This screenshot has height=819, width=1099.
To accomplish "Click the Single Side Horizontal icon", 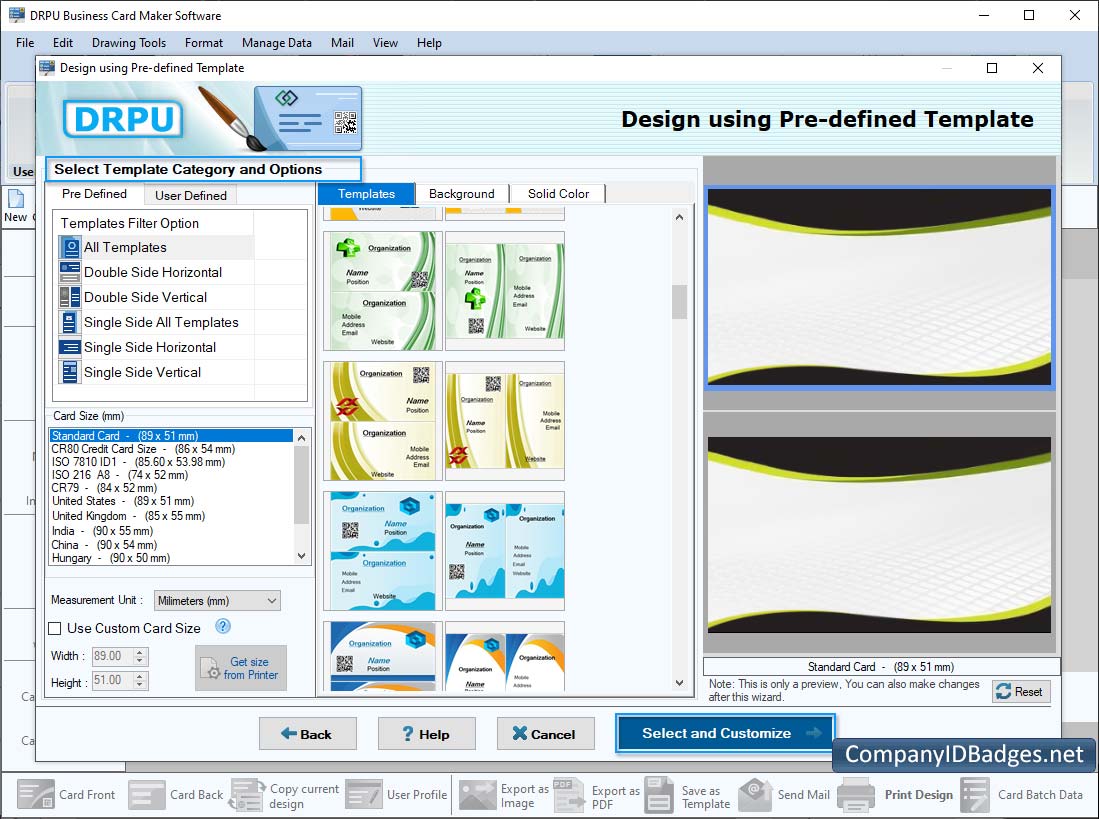I will (x=70, y=347).
